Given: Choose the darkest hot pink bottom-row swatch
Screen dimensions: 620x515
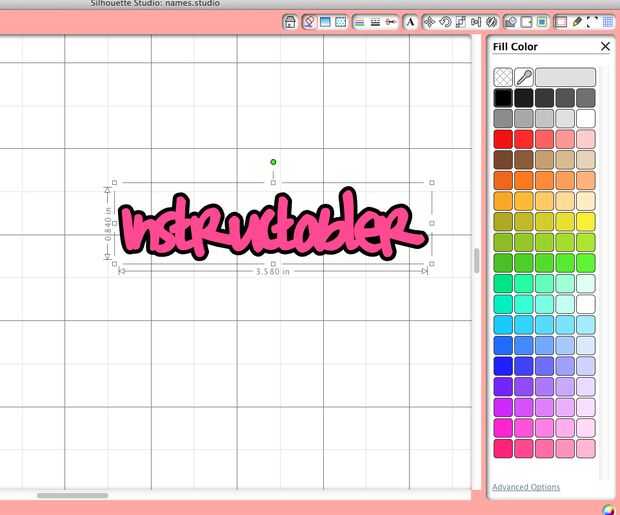Looking at the screenshot, I should tap(503, 449).
